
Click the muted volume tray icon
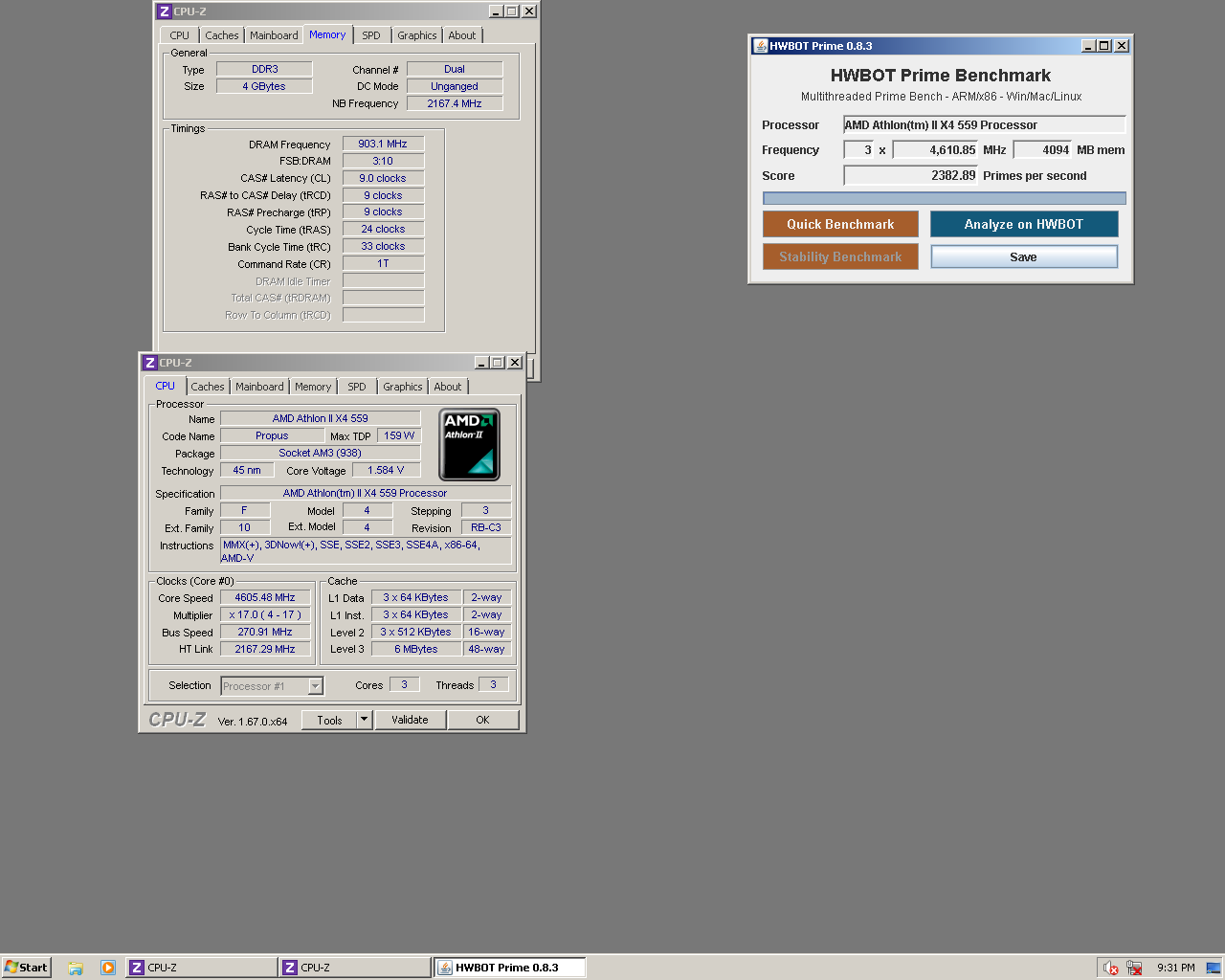tap(1110, 968)
